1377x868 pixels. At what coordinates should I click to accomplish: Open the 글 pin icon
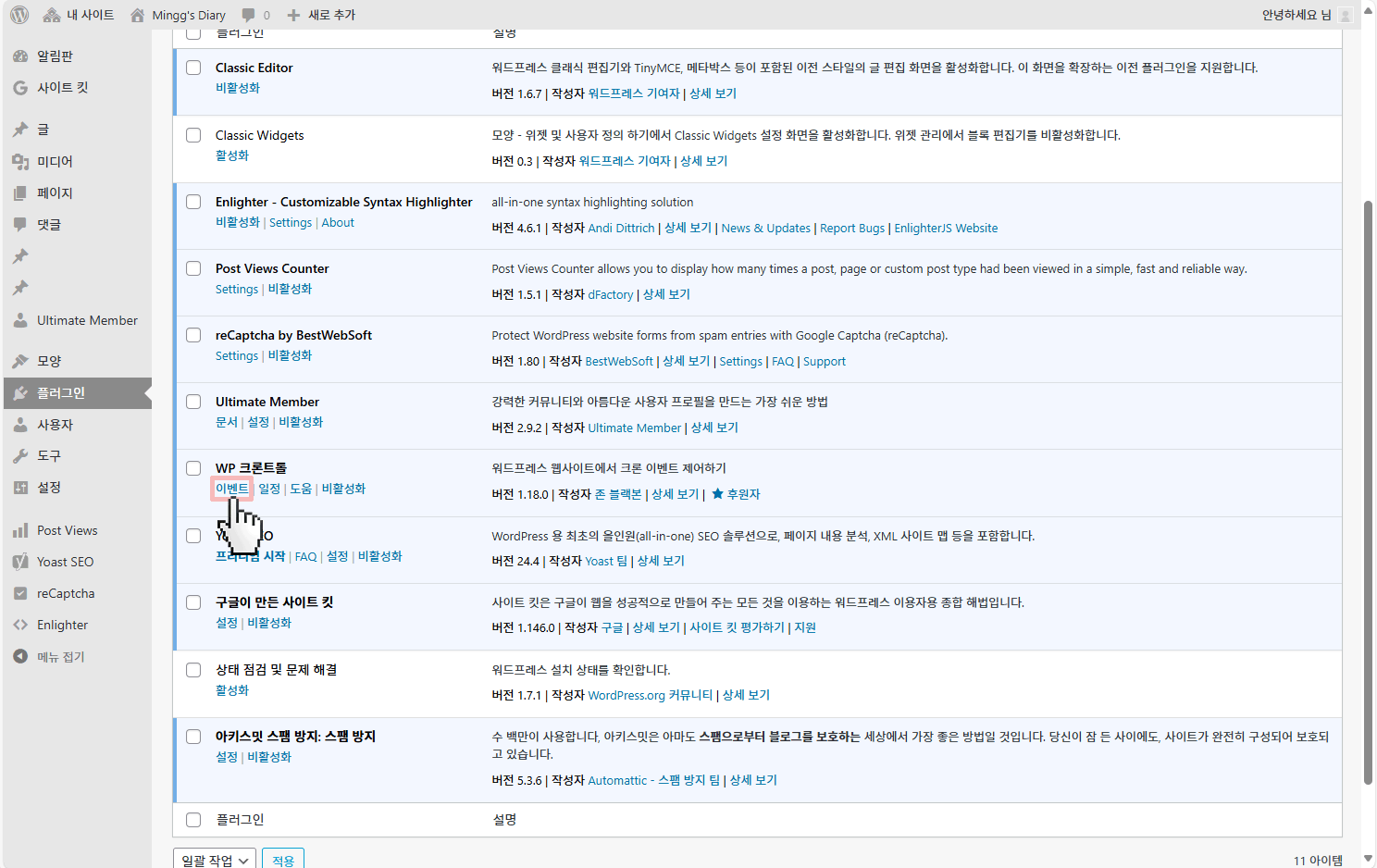20,130
